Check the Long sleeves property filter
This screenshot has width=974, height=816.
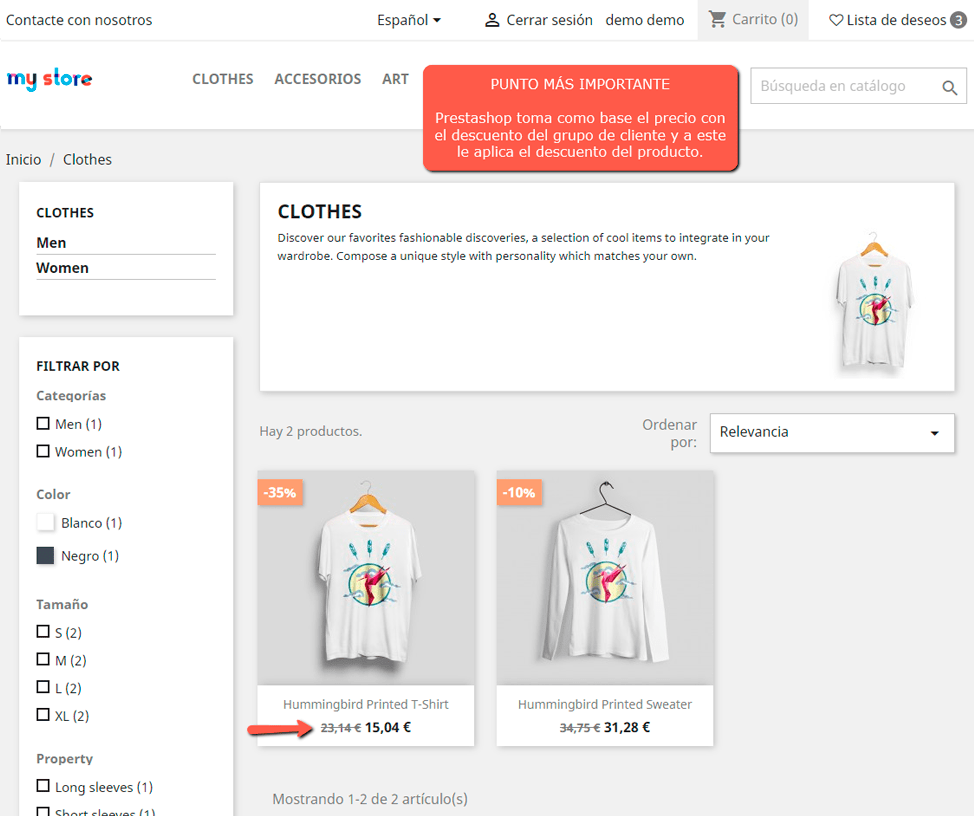point(43,787)
